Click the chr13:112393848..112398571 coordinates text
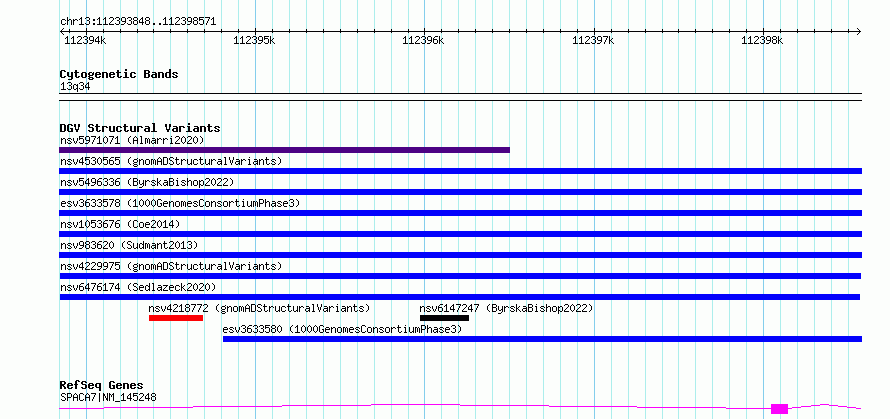Image resolution: width=890 pixels, height=419 pixels. pos(138,22)
